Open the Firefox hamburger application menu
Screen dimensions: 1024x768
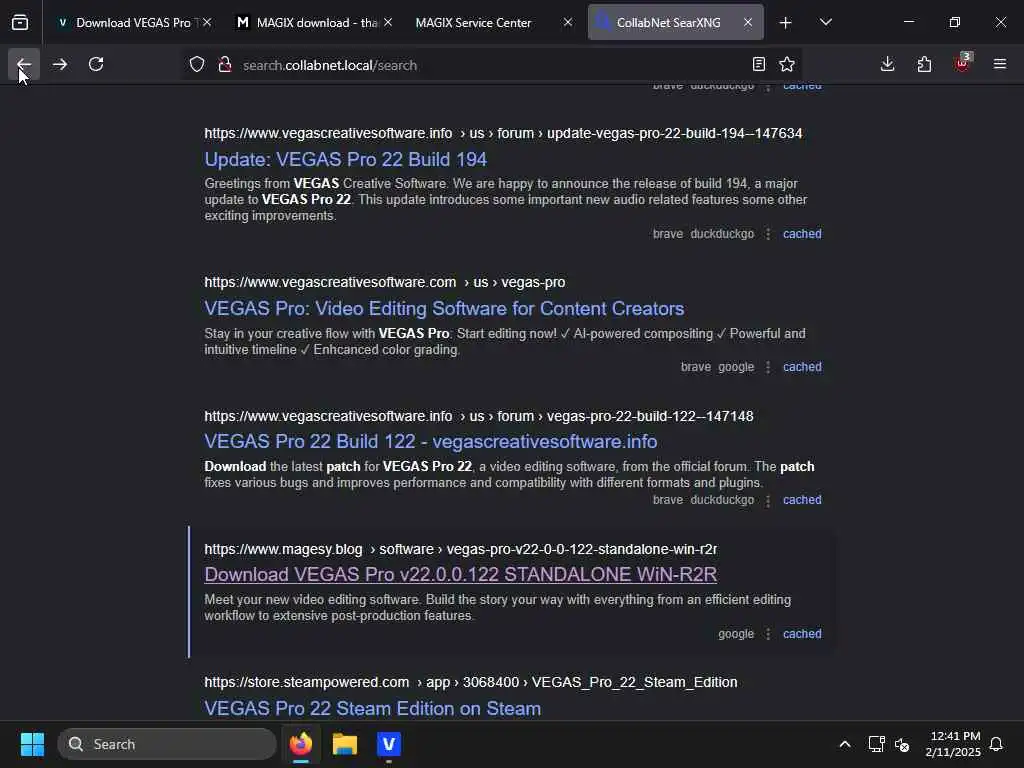999,64
